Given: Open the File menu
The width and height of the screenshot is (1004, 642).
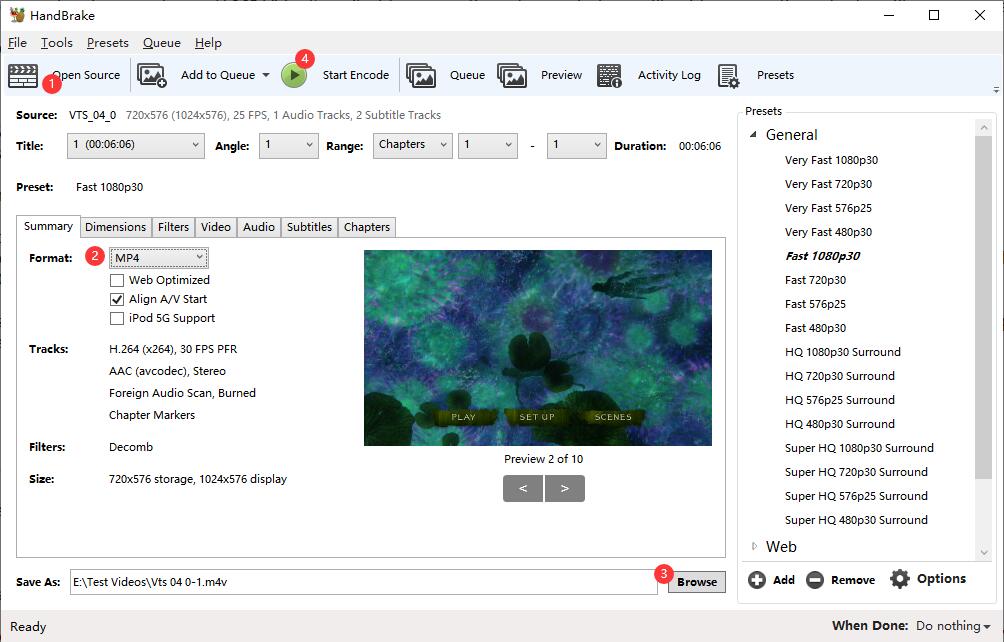Looking at the screenshot, I should coord(17,43).
